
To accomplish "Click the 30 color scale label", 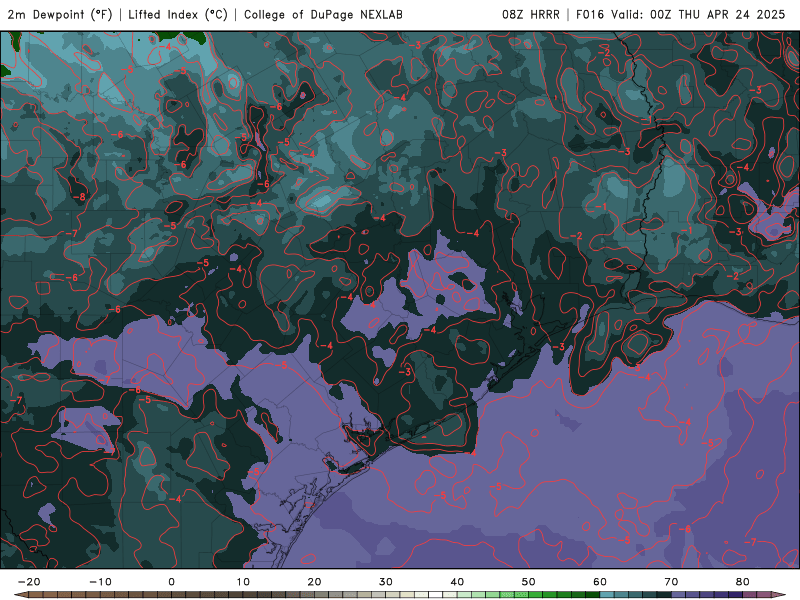I will [x=386, y=582].
